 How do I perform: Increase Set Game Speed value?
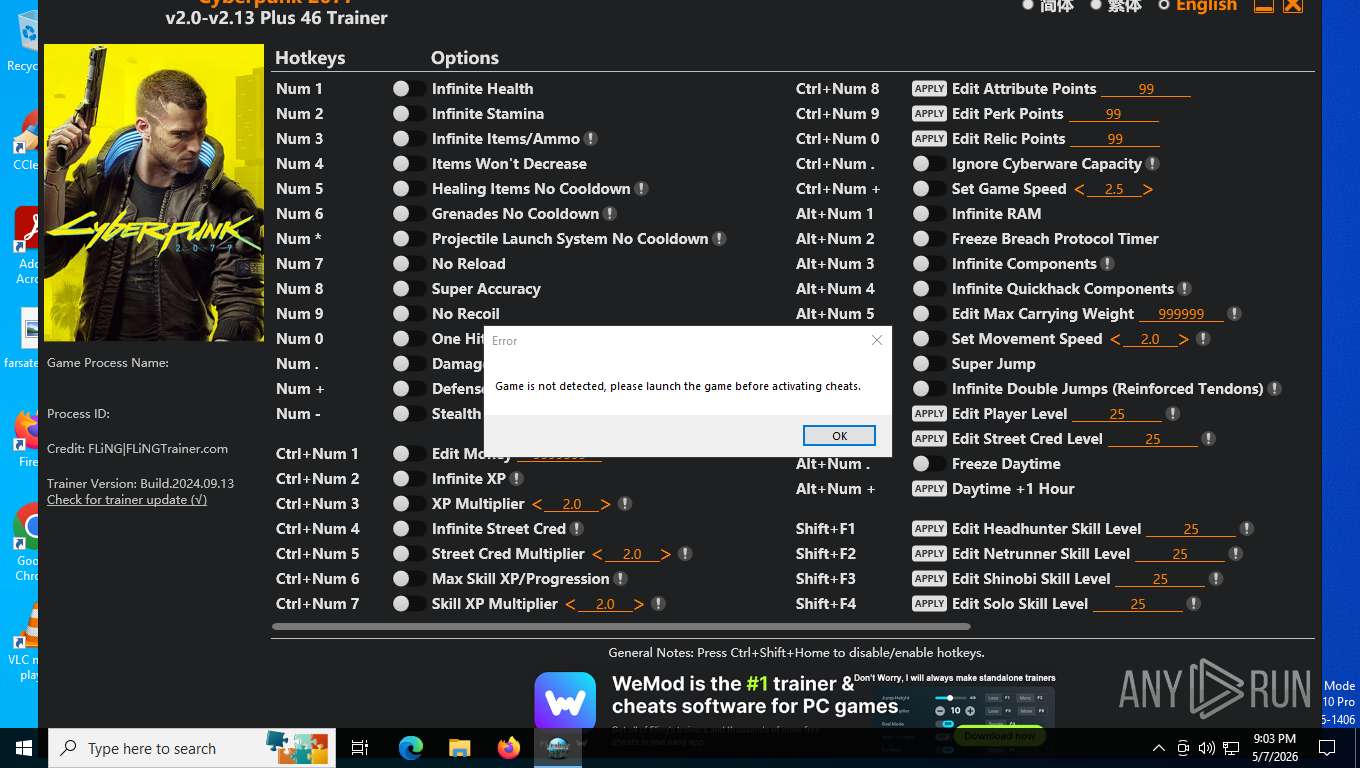point(1148,190)
